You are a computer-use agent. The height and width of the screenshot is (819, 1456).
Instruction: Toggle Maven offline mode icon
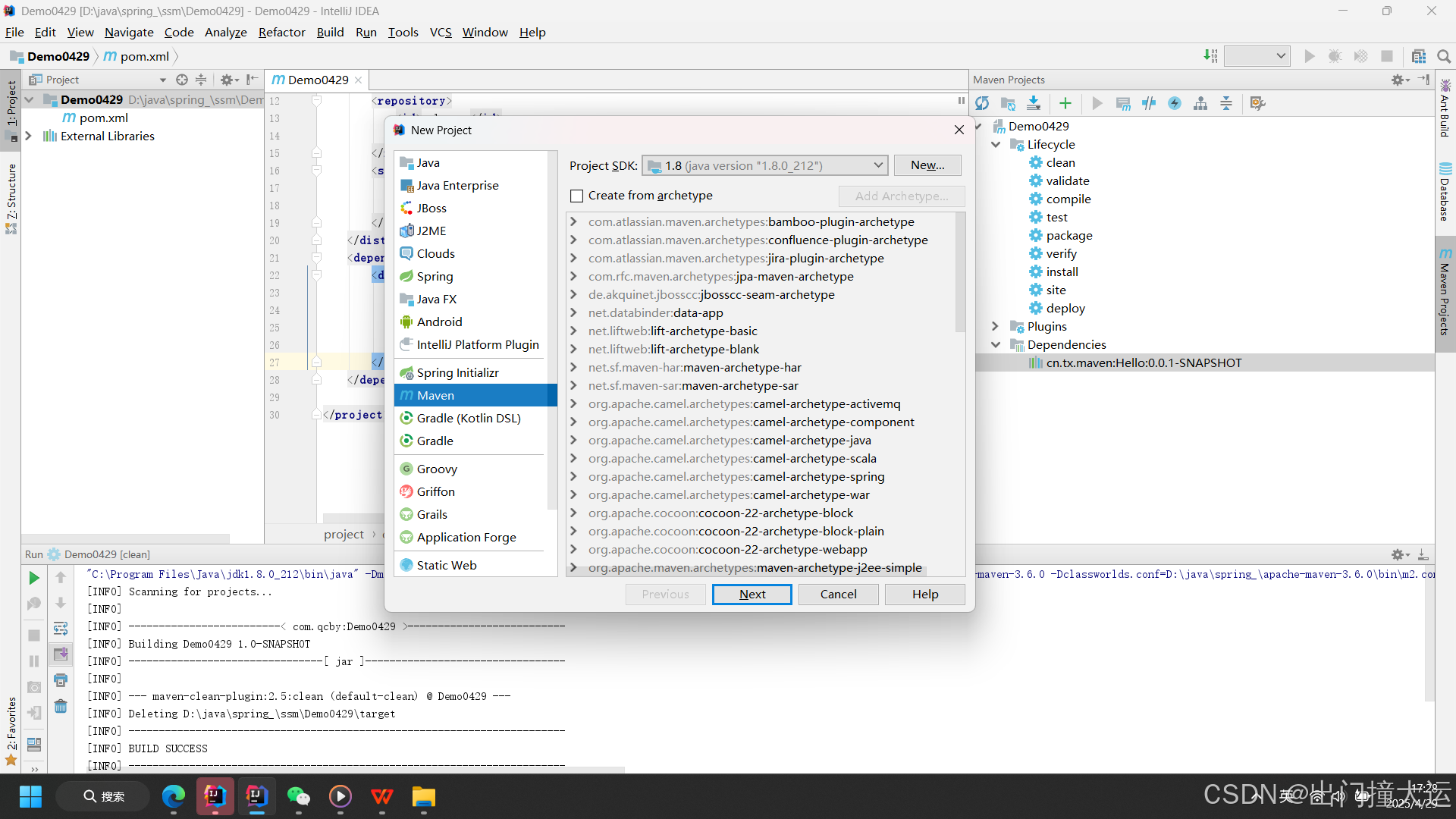tap(1149, 103)
